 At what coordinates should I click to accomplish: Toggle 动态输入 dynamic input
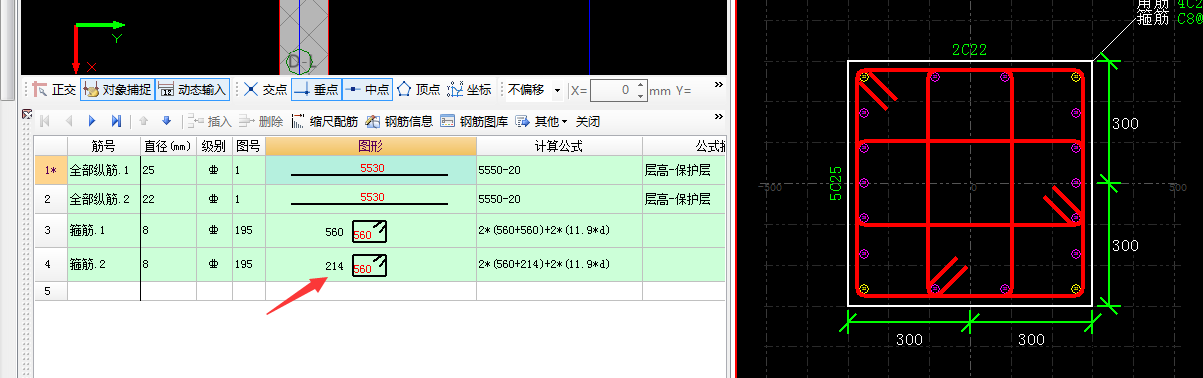193,90
